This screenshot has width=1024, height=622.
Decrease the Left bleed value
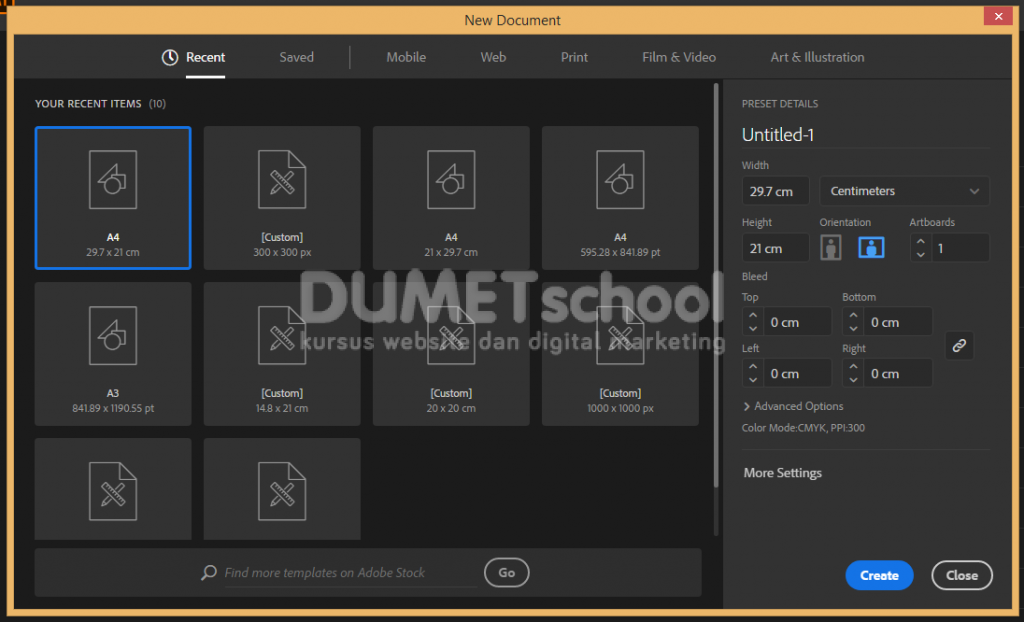(x=753, y=380)
